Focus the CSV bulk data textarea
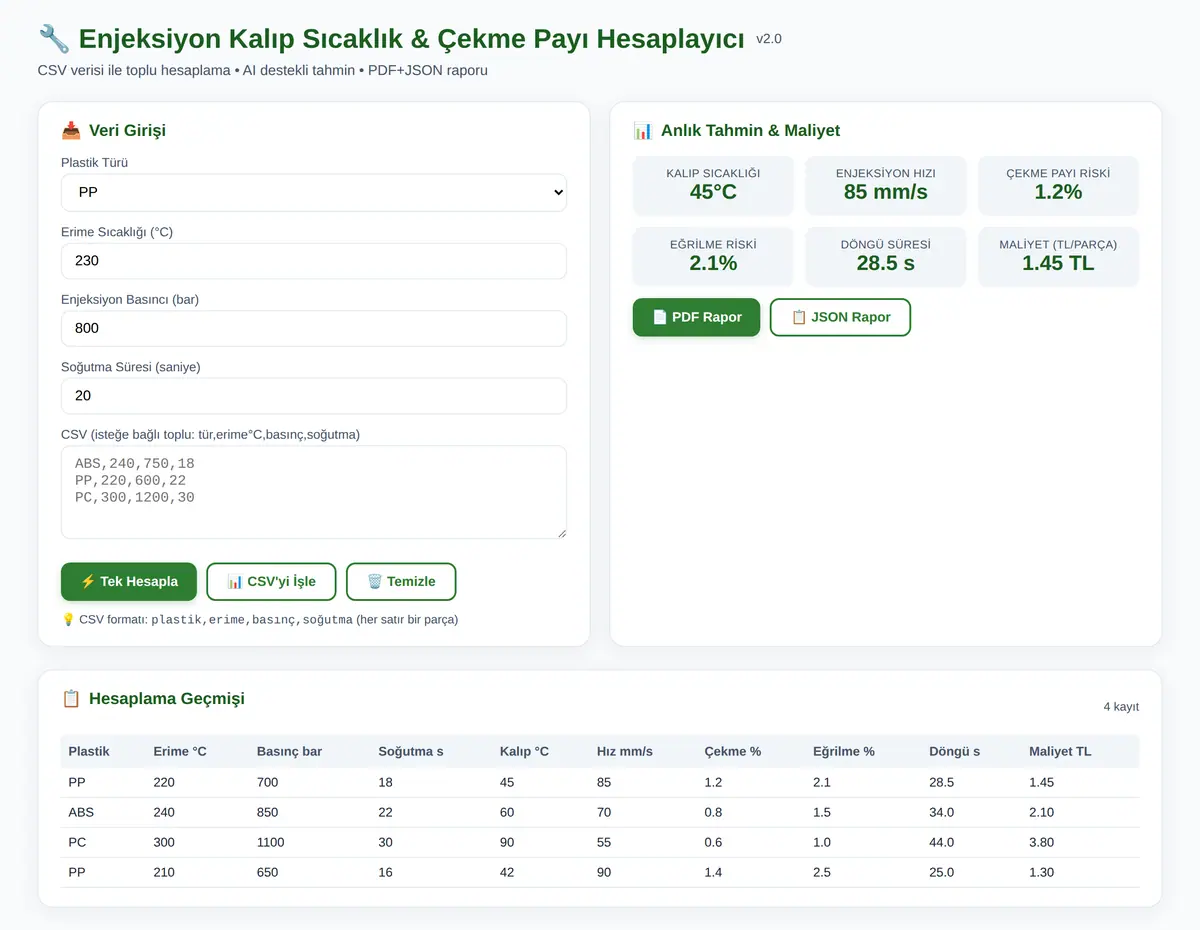This screenshot has height=930, width=1200. pos(313,492)
